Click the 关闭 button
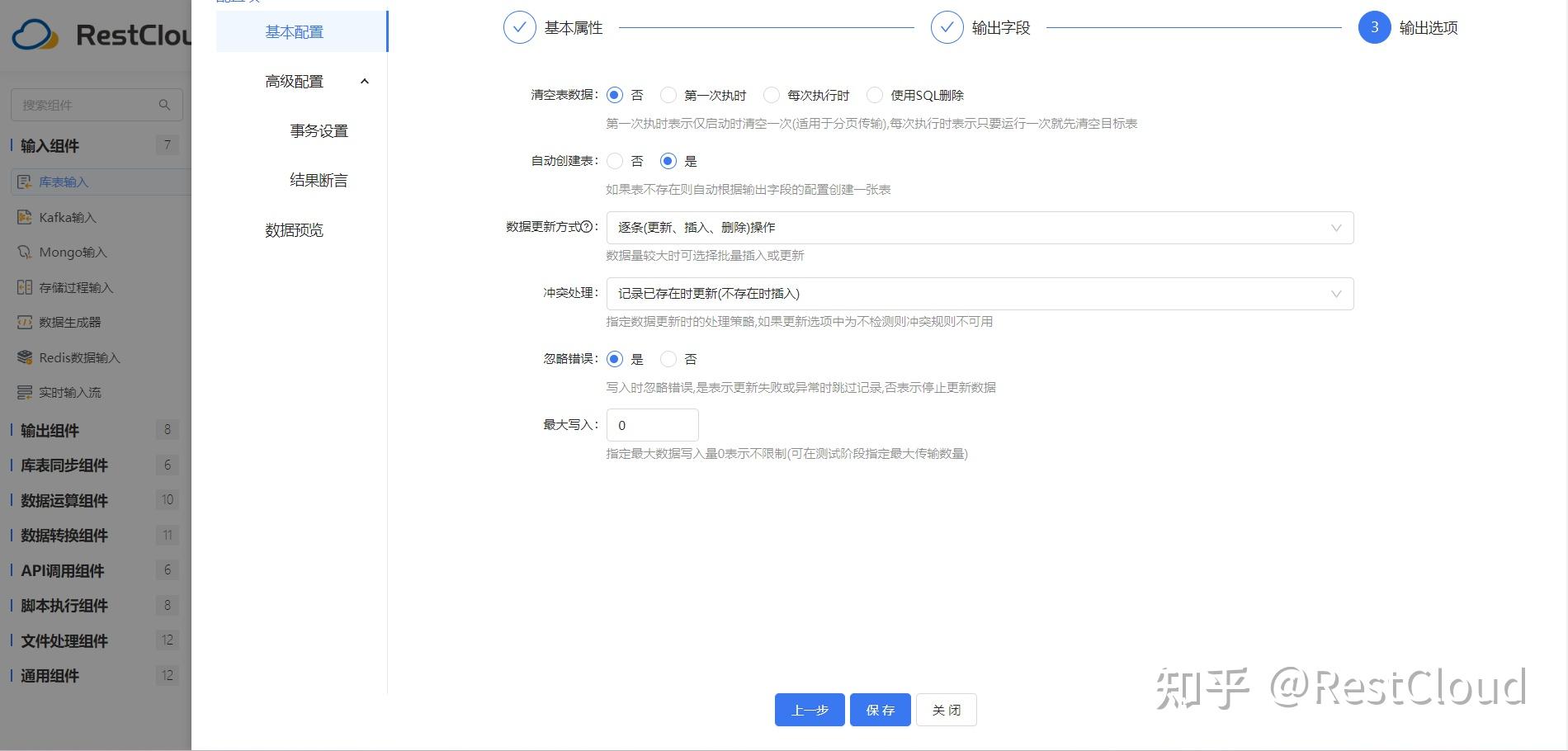This screenshot has width=1568, height=751. pos(947,710)
